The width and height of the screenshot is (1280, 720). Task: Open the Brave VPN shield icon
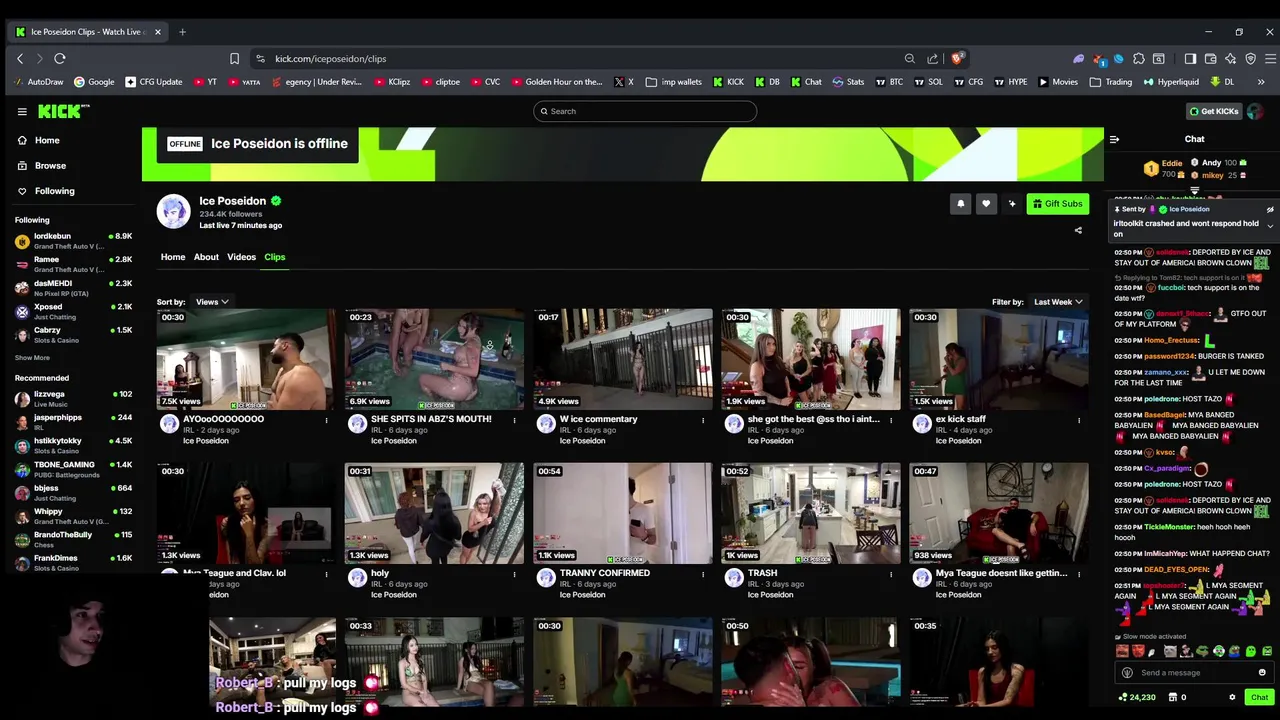pyautogui.click(x=1250, y=59)
